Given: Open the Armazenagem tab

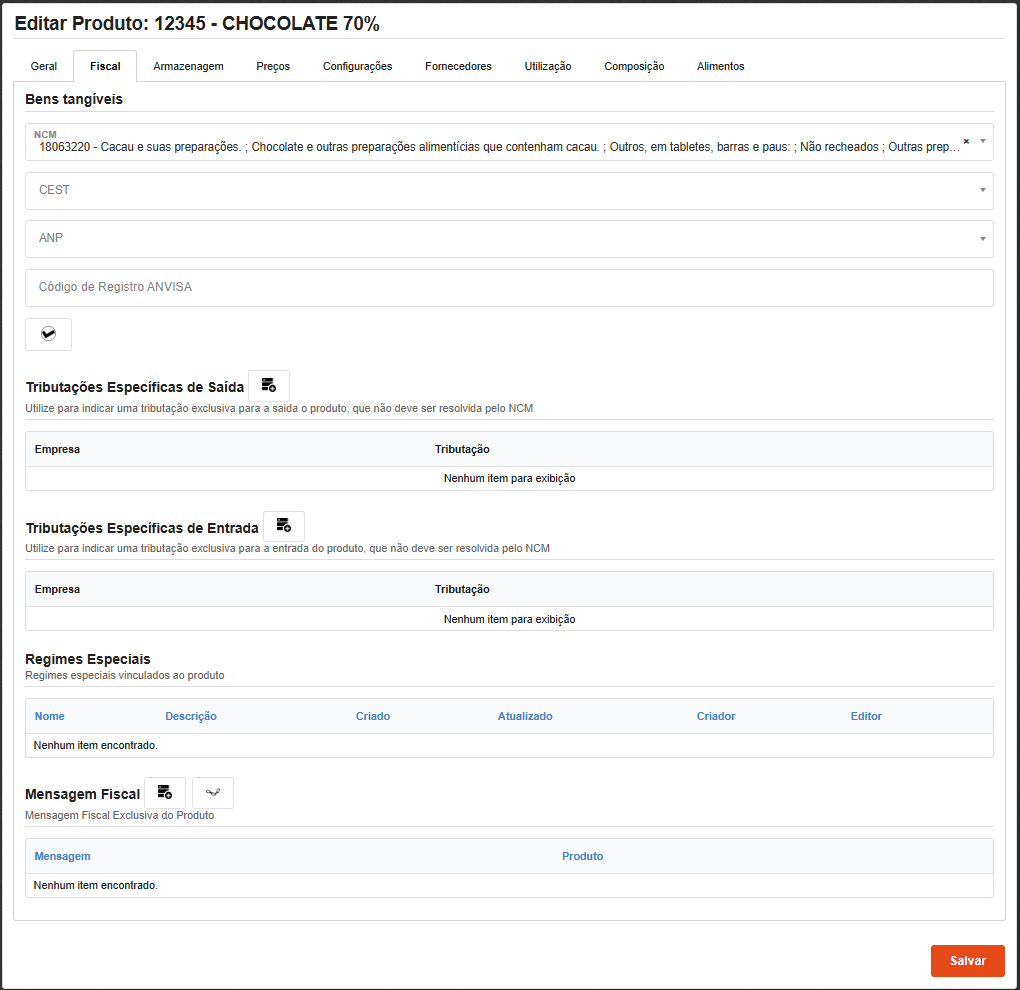Looking at the screenshot, I should (188, 66).
